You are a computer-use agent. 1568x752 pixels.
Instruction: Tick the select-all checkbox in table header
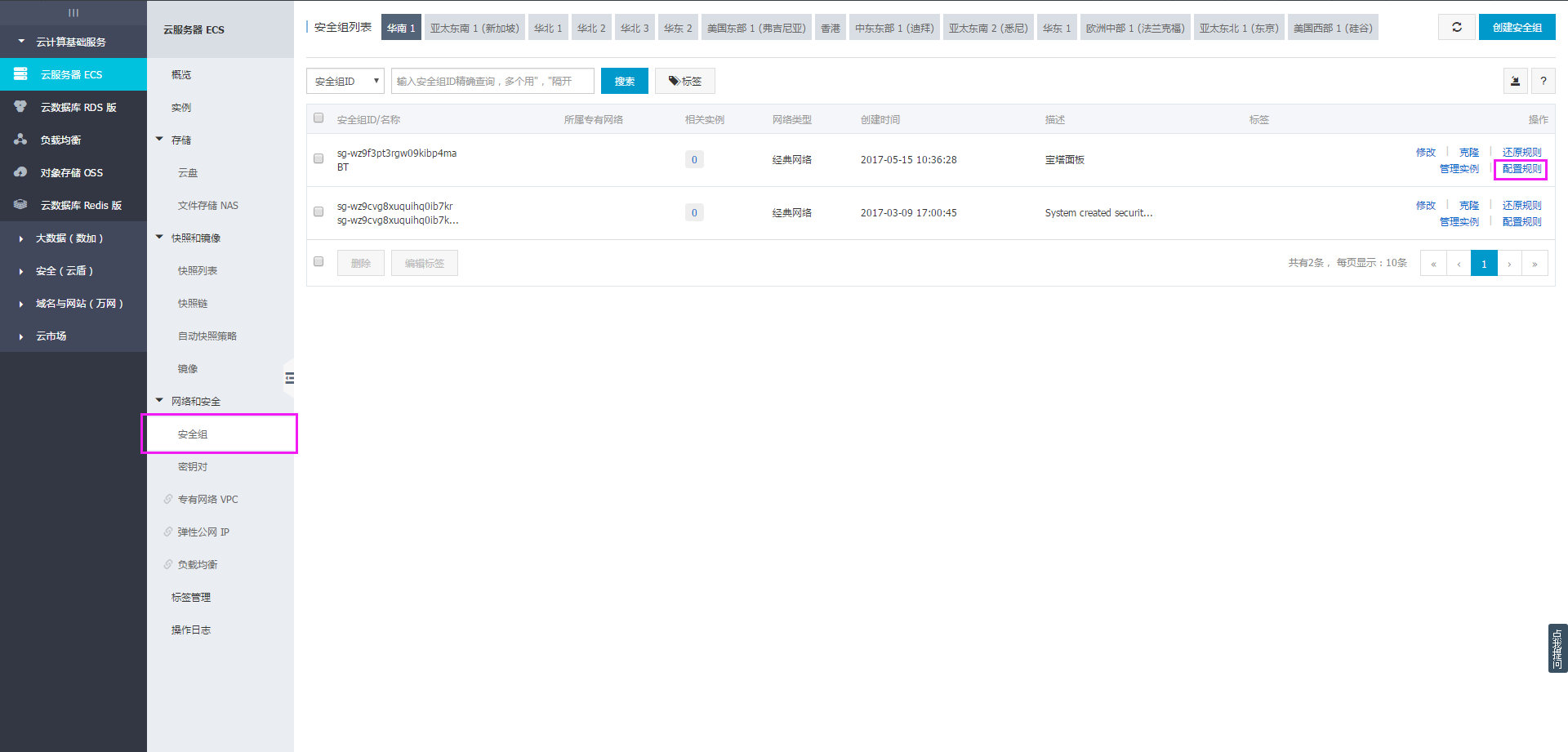318,118
